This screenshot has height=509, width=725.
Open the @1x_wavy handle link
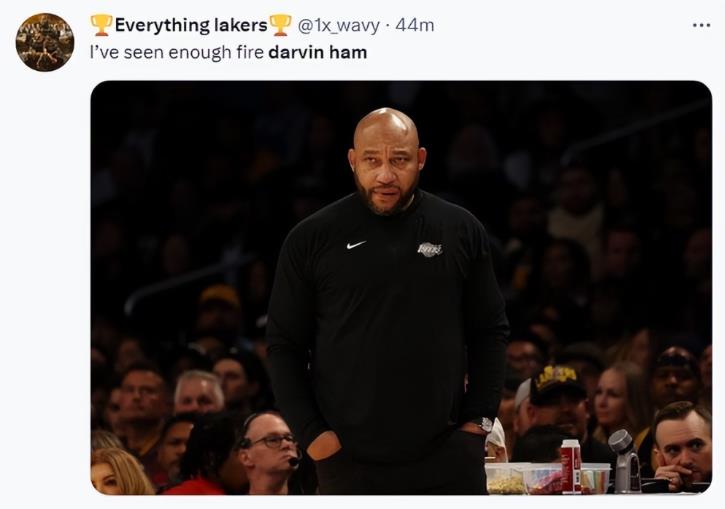pyautogui.click(x=339, y=25)
